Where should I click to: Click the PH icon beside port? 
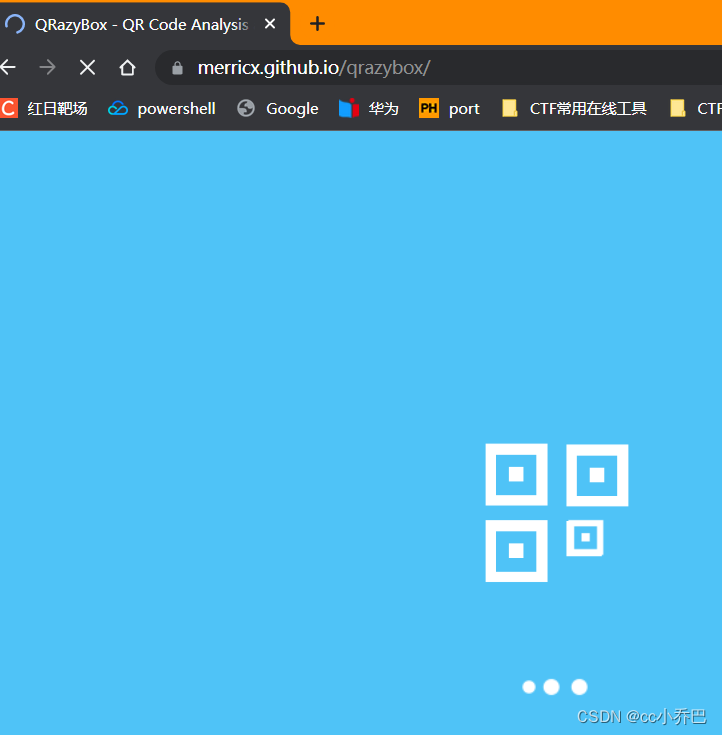click(429, 108)
